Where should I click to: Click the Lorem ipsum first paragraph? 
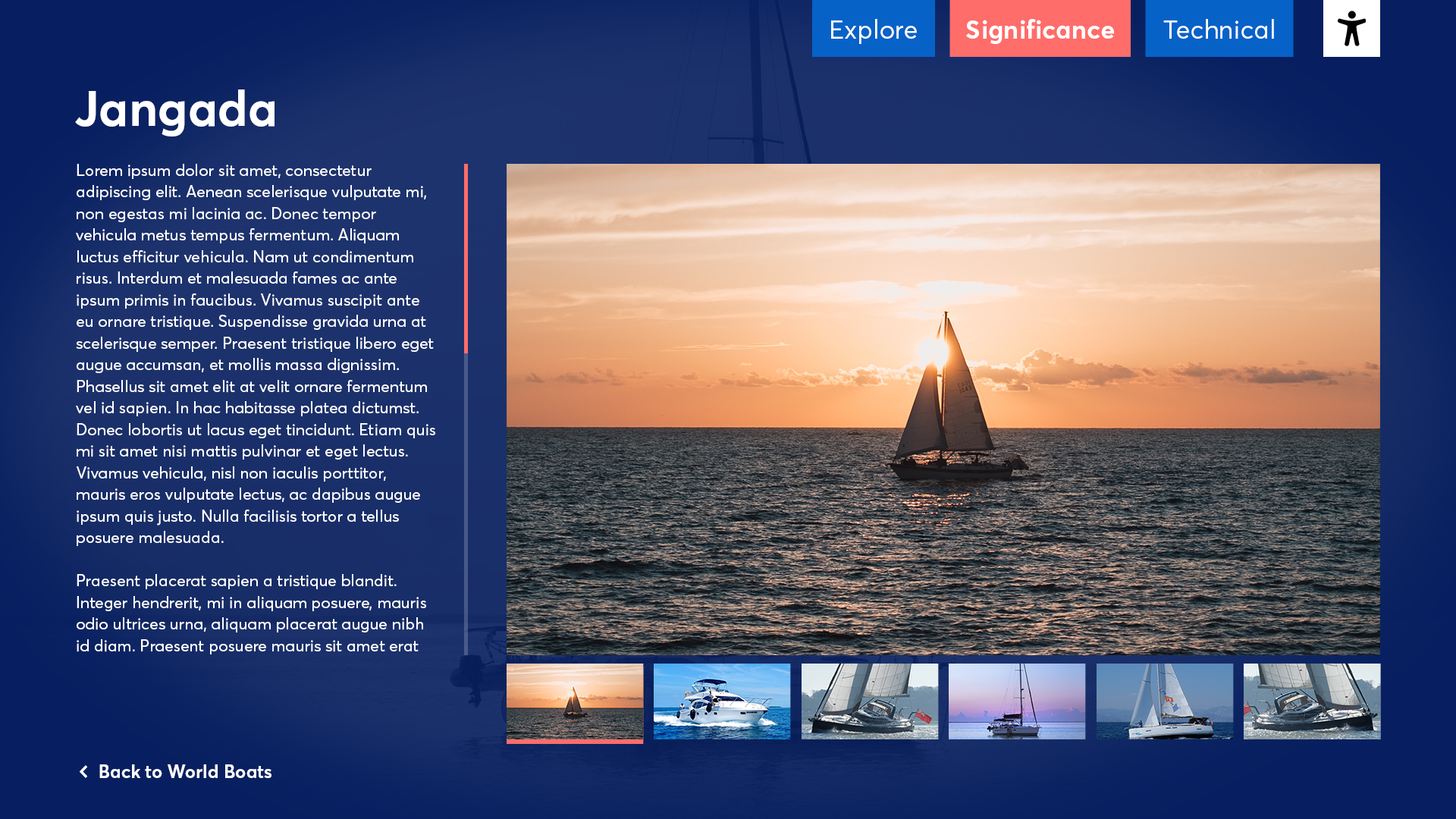click(x=256, y=353)
